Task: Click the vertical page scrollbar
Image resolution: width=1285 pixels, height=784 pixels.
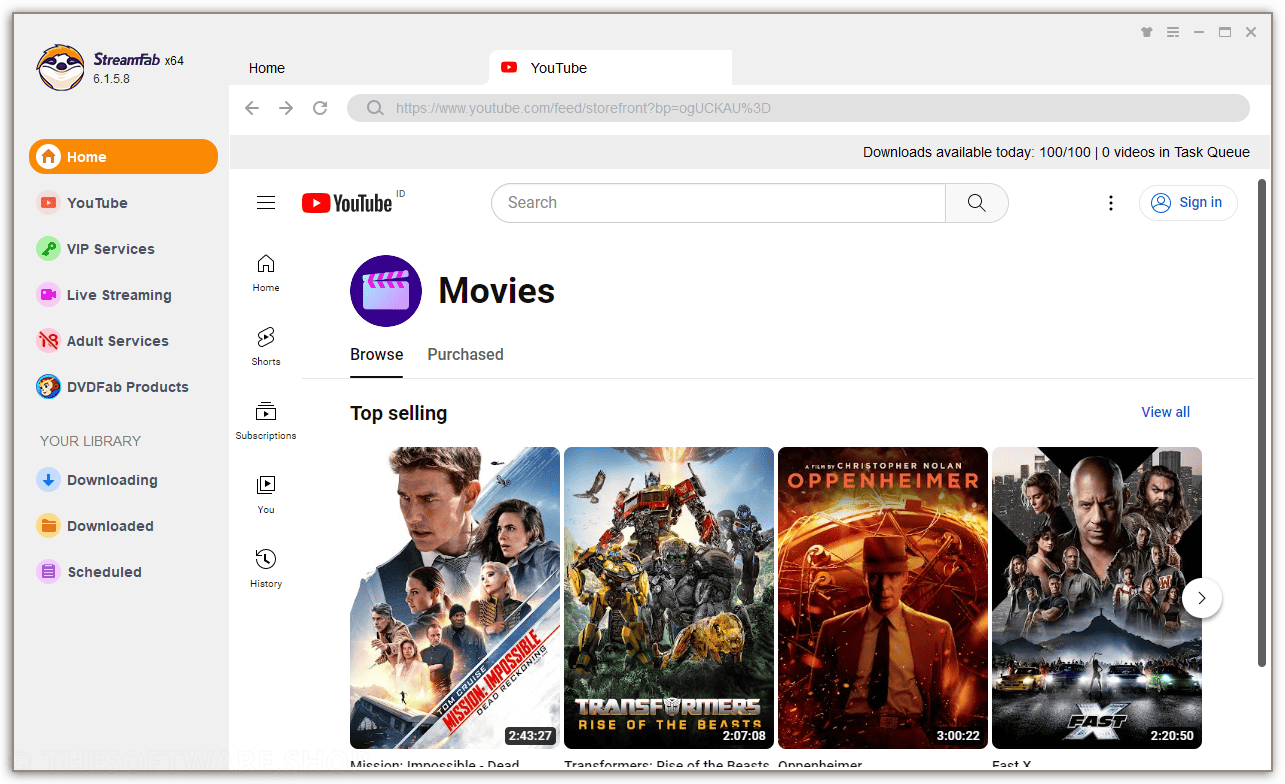Action: (x=1262, y=422)
